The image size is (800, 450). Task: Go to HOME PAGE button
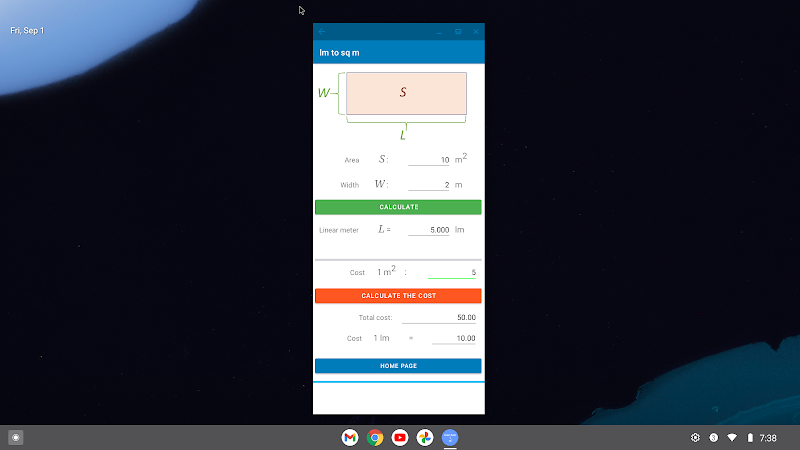(x=398, y=366)
